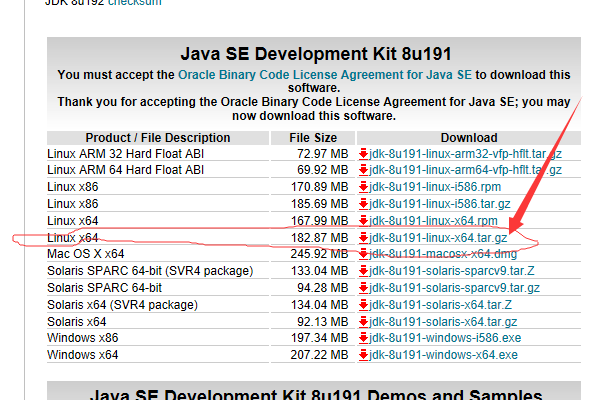Viewport: 601px width, 400px height.
Task: Open the Oracle Binary Code License Agreement link
Action: [325, 75]
